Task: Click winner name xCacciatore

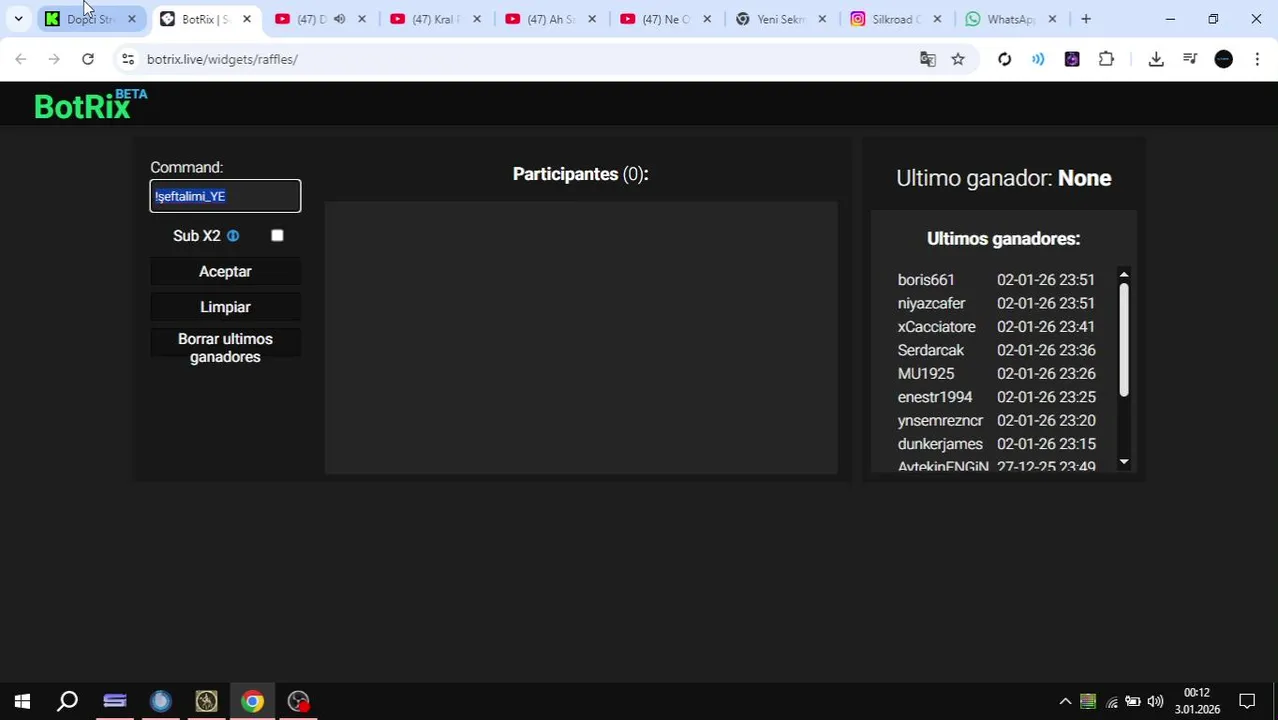Action: tap(936, 327)
